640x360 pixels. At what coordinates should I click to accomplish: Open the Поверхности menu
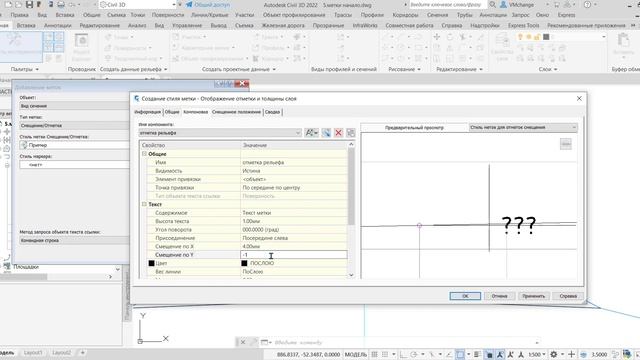(168, 15)
